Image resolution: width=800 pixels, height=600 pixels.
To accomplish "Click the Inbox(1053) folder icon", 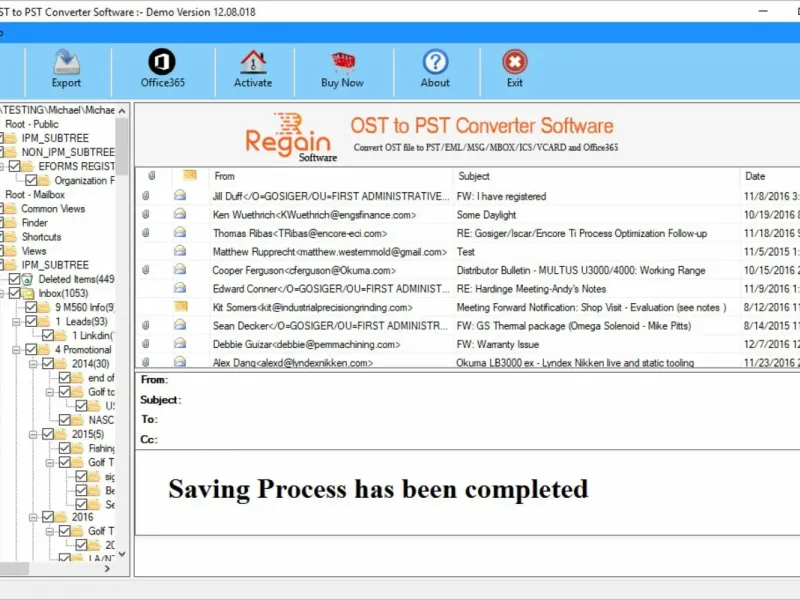I will pyautogui.click(x=28, y=293).
